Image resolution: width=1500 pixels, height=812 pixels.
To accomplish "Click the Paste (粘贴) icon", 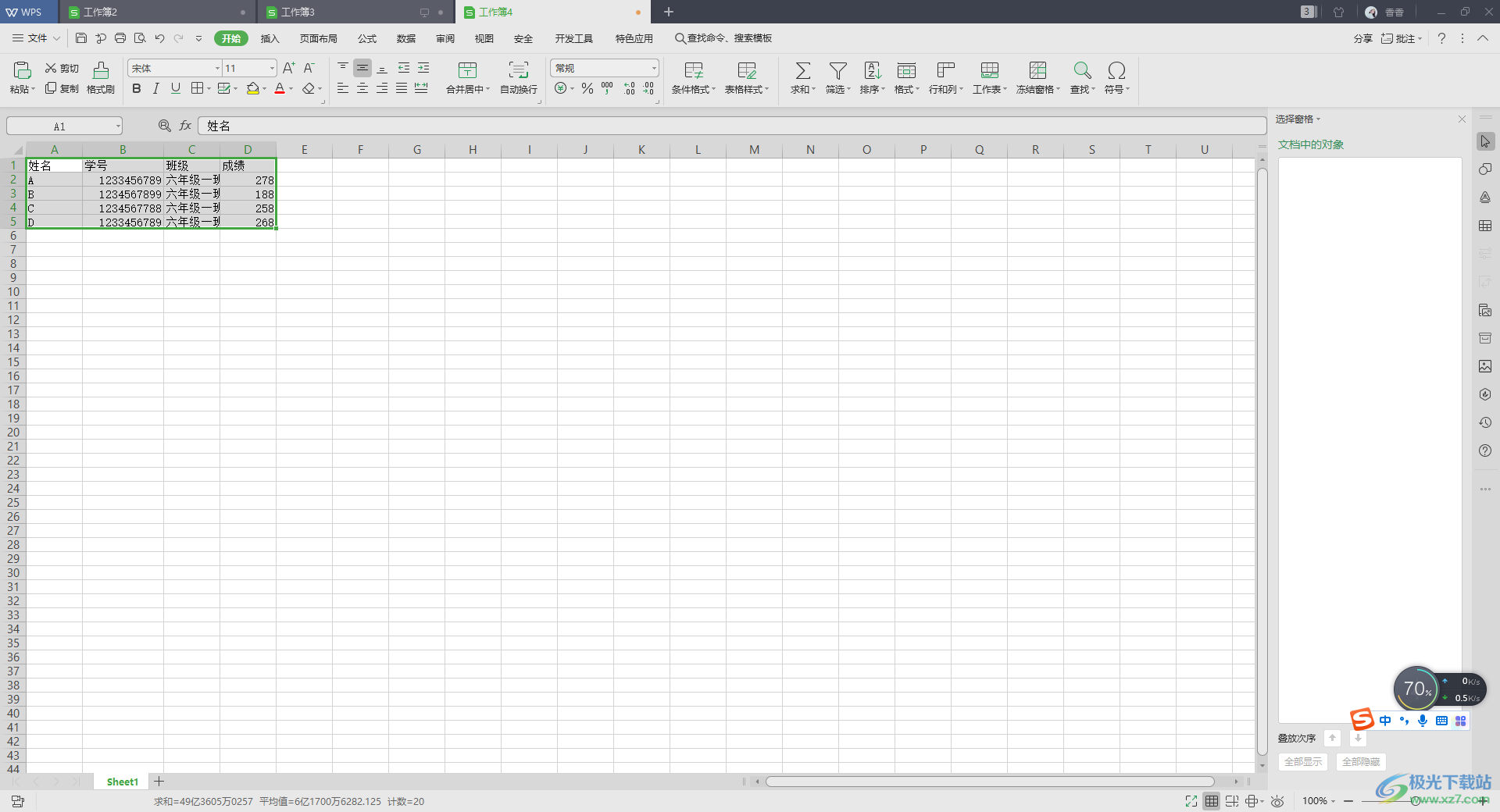I will 22,70.
